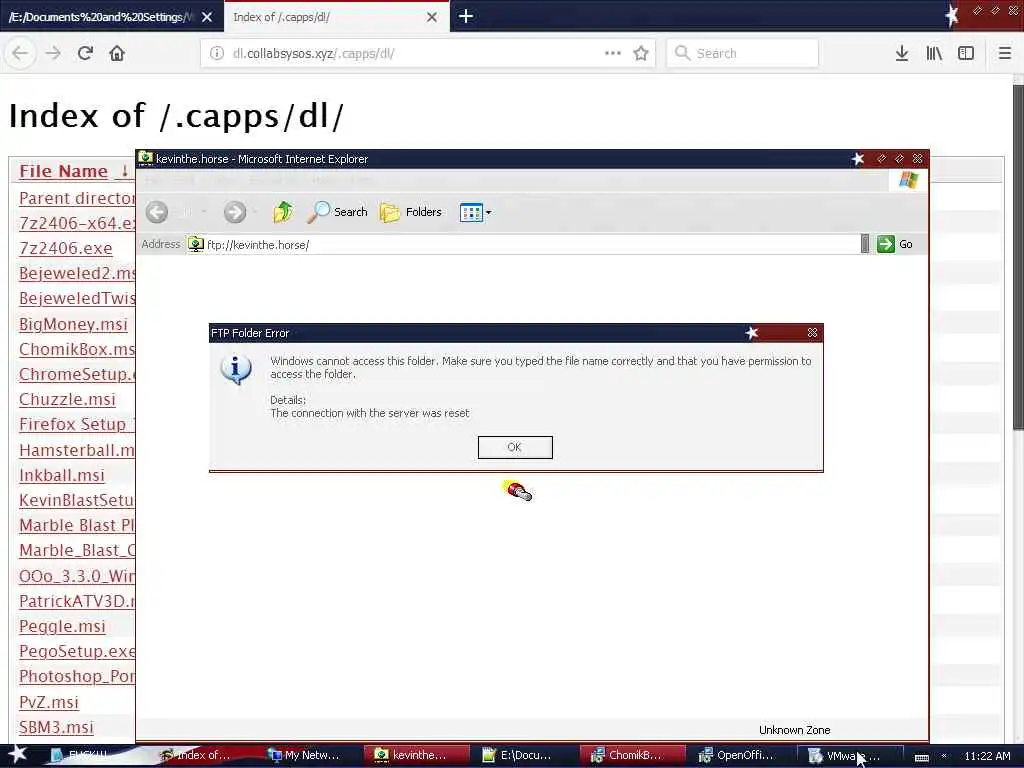Bookmark this page with the star
Screen dimensions: 1024x768
tap(641, 53)
